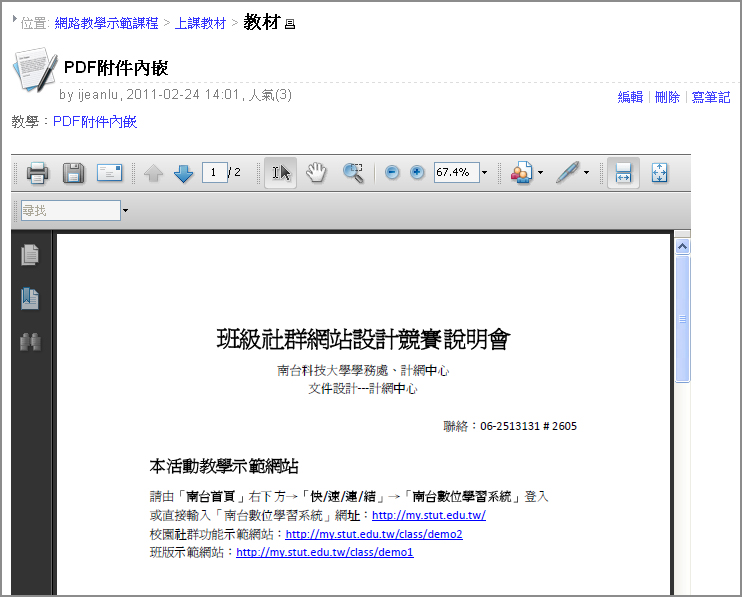Zoom out with the minus button
Screen dimensions: 742x597
coord(392,173)
